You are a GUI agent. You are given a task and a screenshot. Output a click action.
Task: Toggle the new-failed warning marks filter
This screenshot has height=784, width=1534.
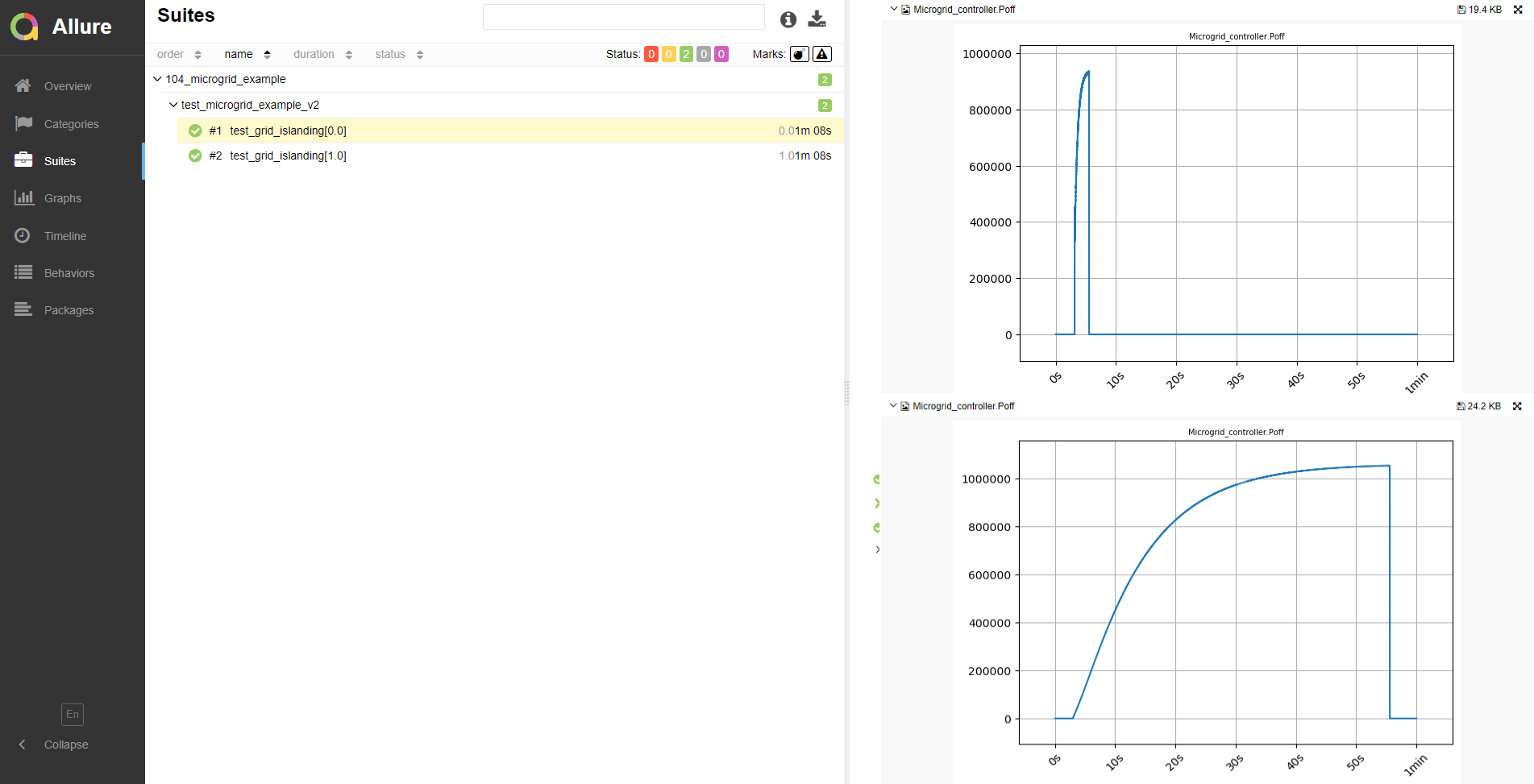[821, 54]
